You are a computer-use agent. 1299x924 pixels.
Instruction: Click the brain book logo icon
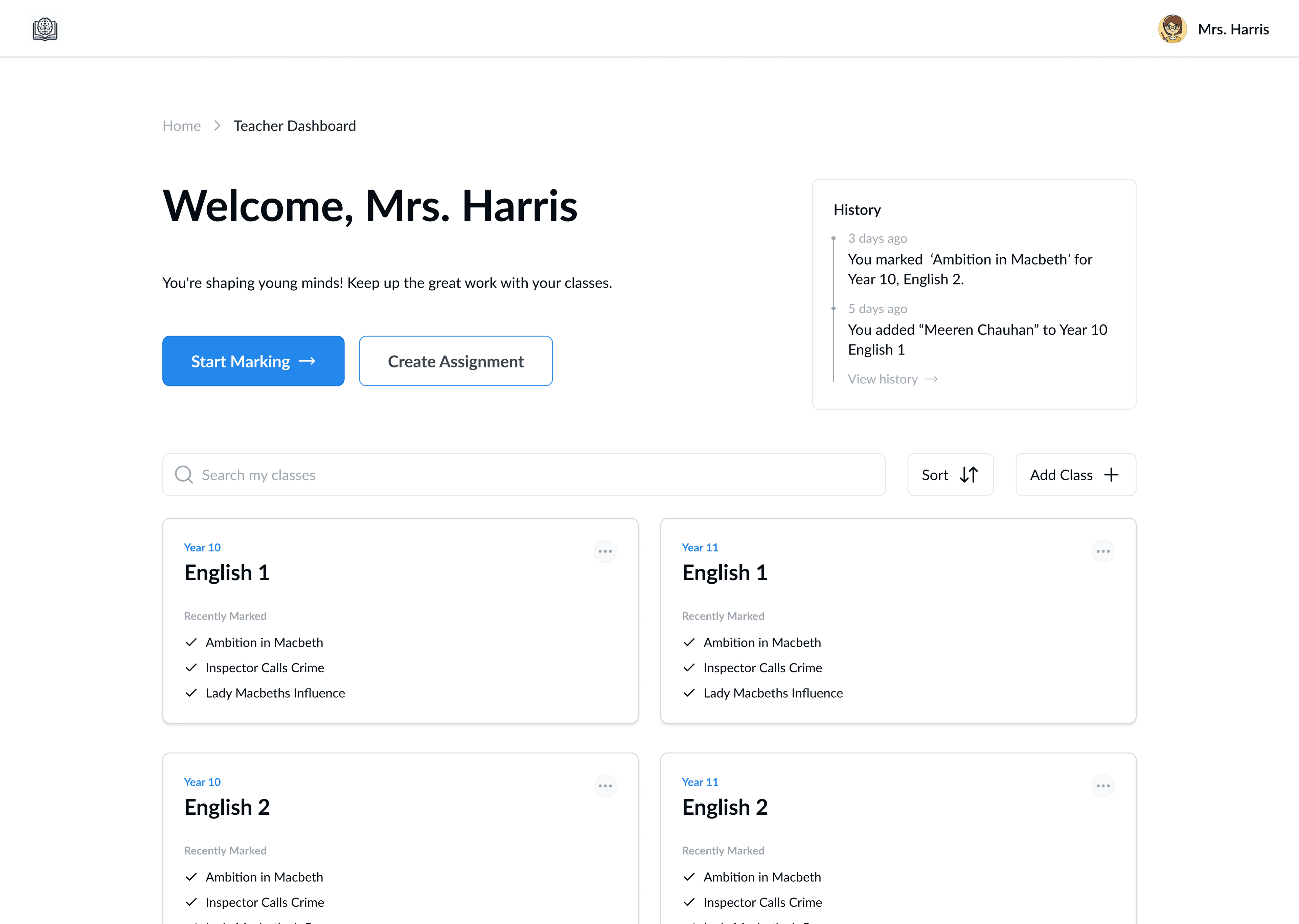pyautogui.click(x=45, y=29)
